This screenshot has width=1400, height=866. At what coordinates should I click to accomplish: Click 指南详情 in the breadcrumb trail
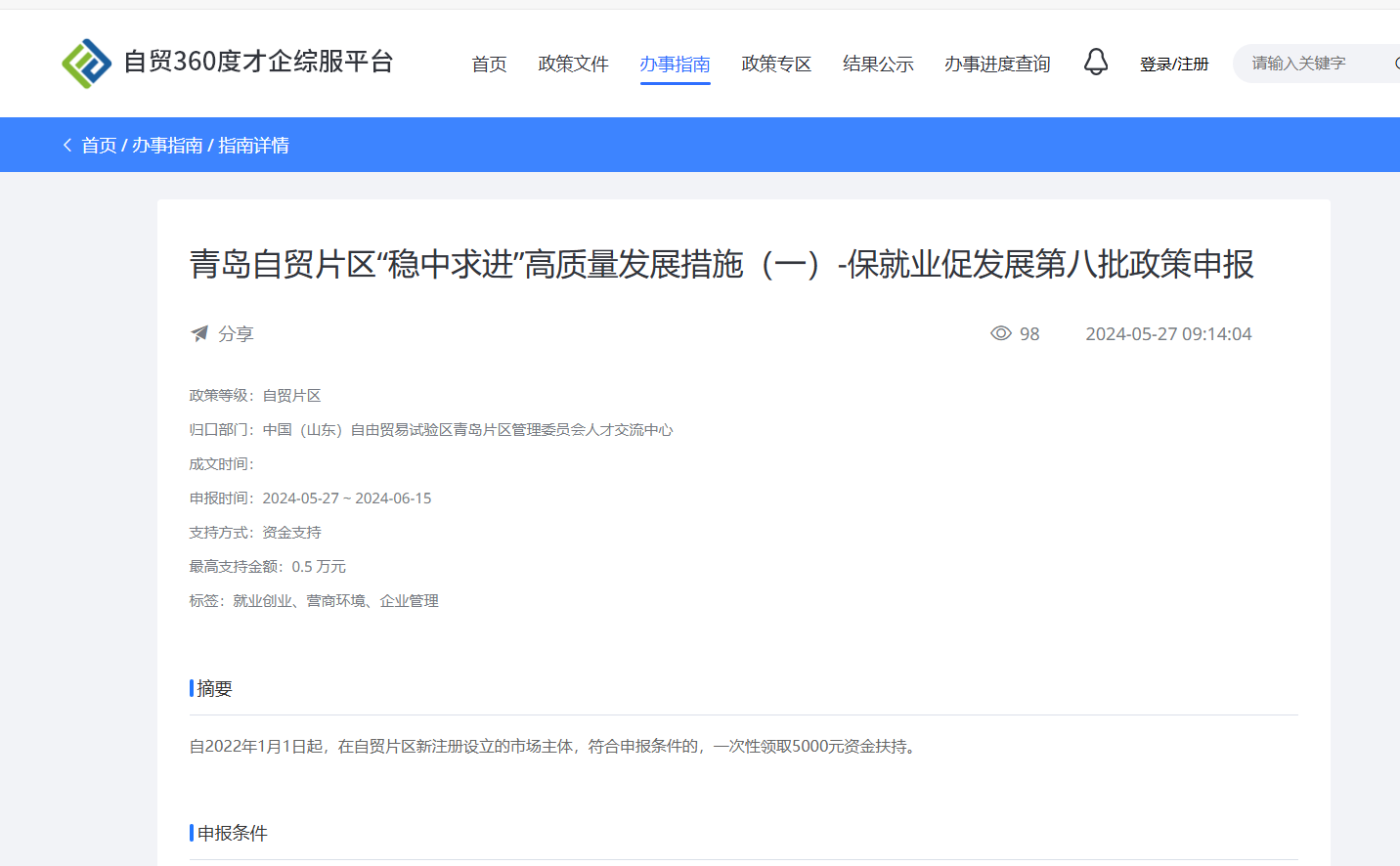[253, 146]
